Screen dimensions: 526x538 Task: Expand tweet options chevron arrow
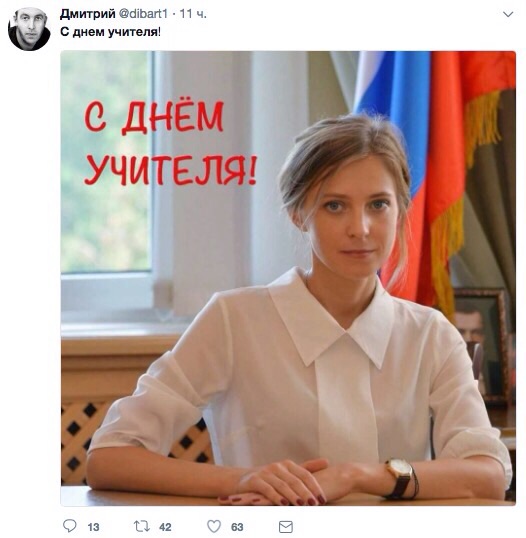coord(508,14)
